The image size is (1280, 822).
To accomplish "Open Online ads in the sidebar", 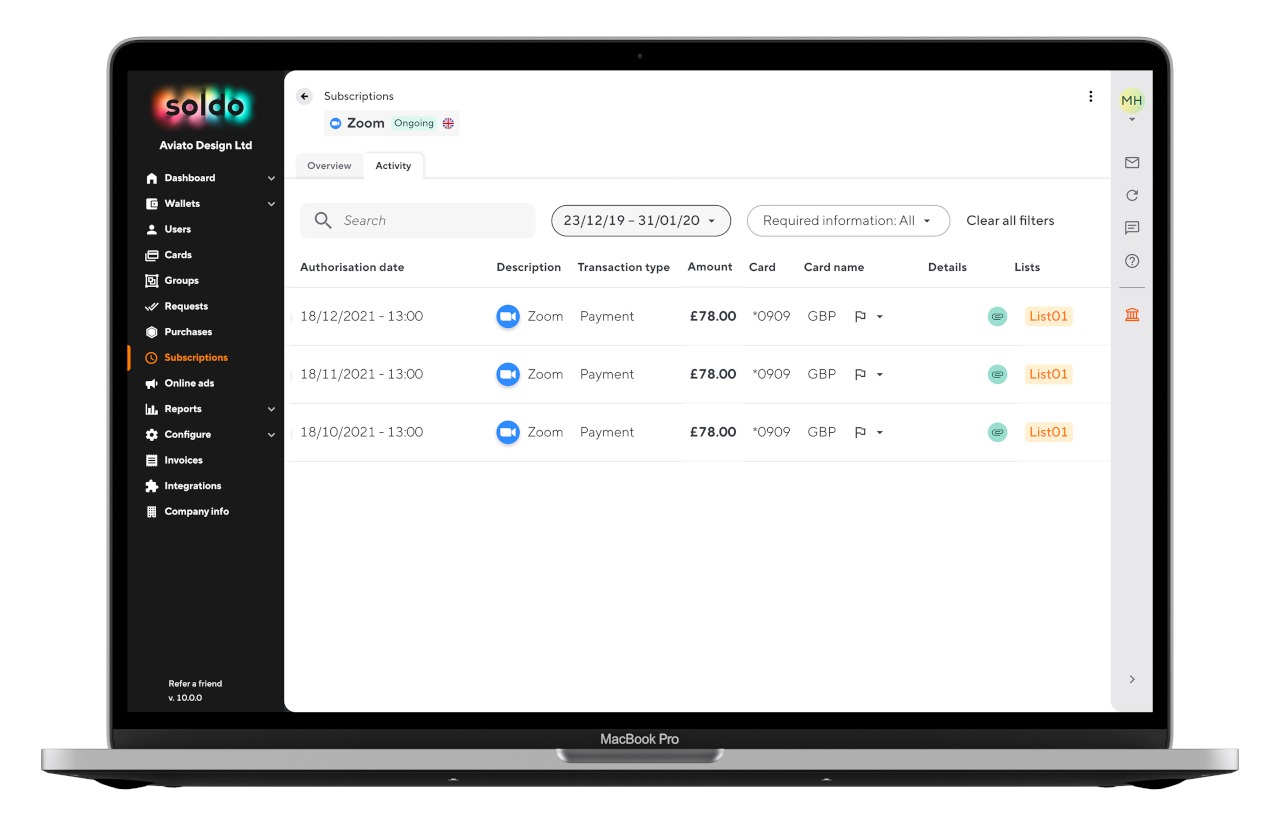I will pyautogui.click(x=189, y=383).
